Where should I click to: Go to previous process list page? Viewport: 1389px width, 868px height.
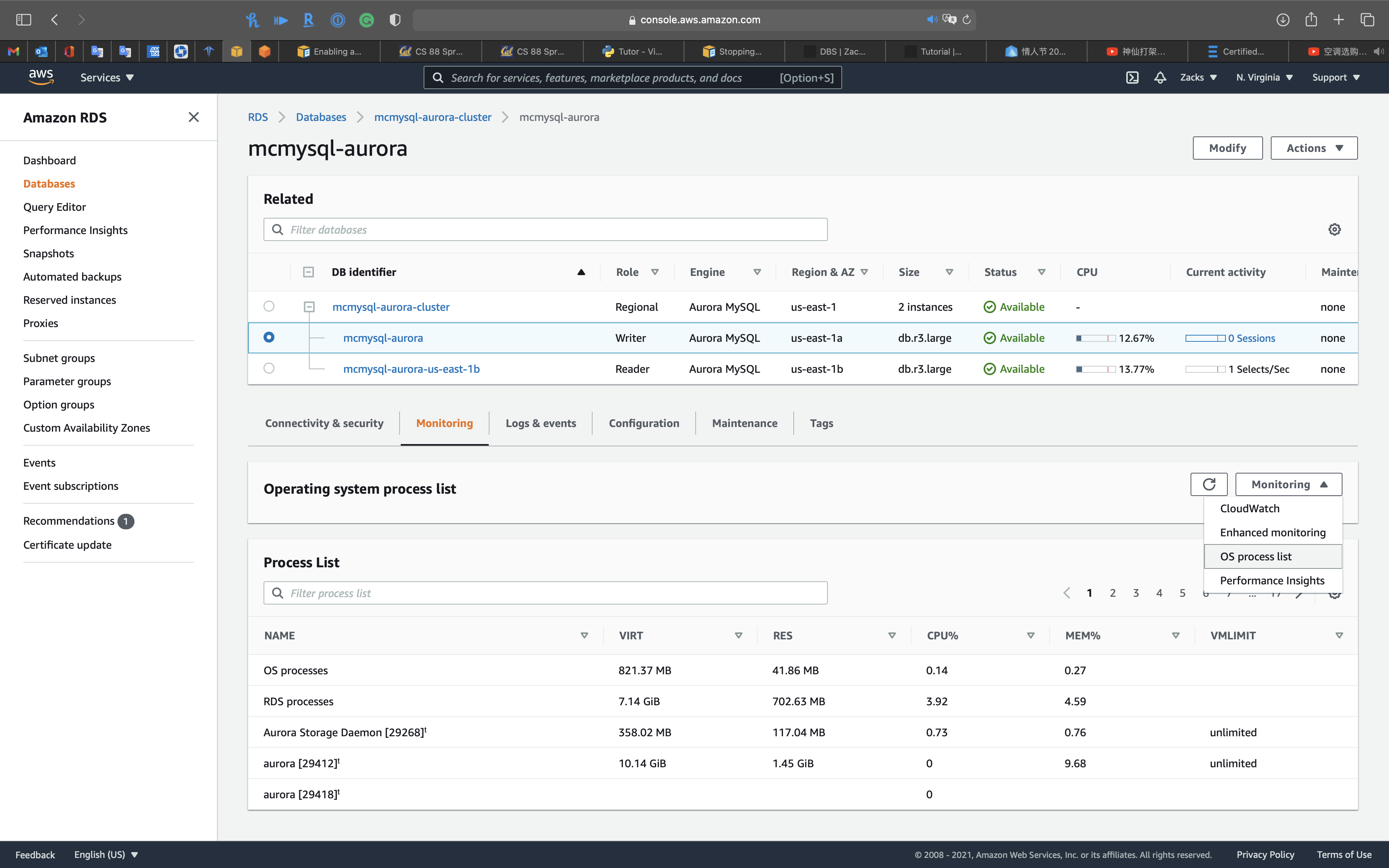(1067, 593)
